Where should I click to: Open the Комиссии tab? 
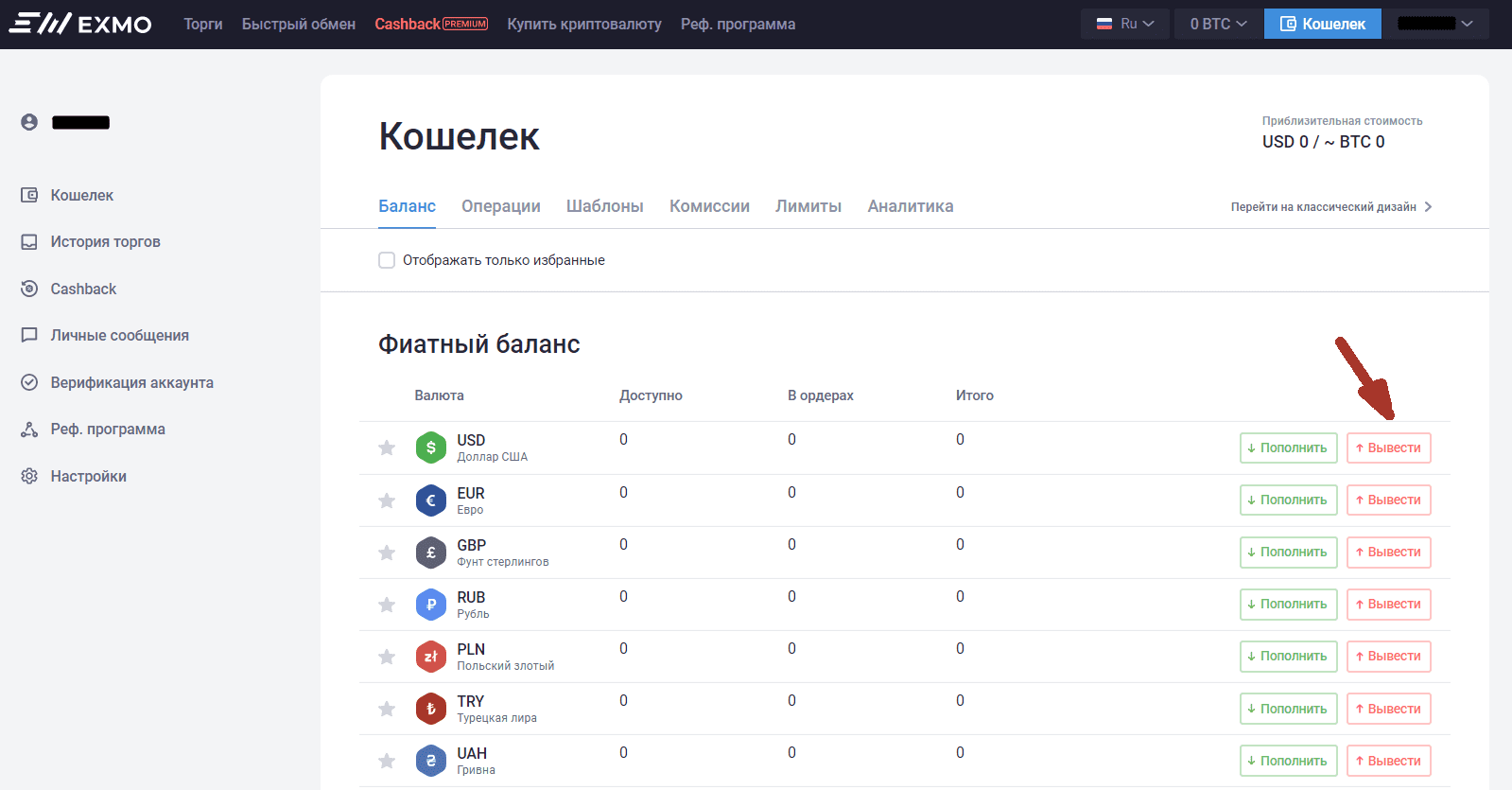pyautogui.click(x=709, y=206)
